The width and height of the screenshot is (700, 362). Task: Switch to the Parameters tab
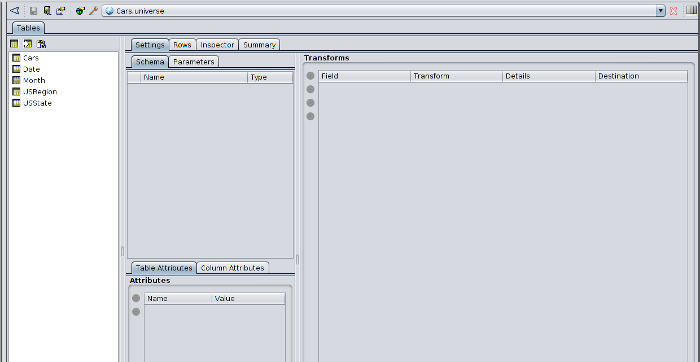tap(194, 62)
